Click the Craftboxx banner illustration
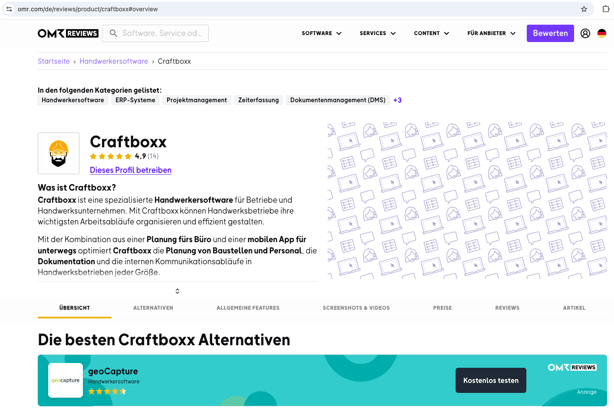The image size is (614, 415). [x=467, y=200]
